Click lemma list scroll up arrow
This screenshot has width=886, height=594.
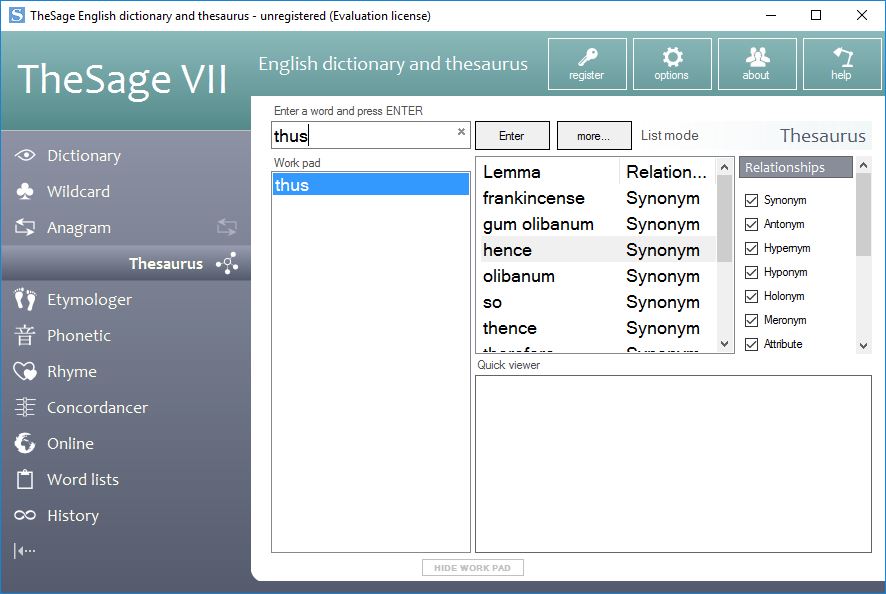click(x=724, y=167)
